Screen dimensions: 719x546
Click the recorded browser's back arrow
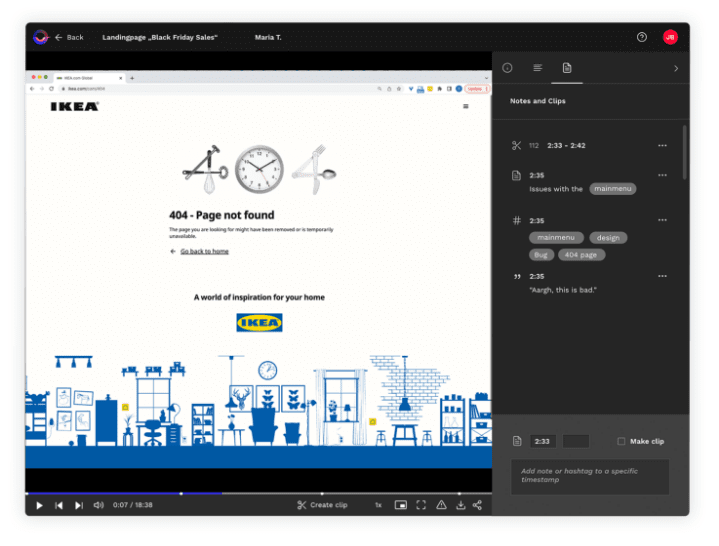pos(32,88)
